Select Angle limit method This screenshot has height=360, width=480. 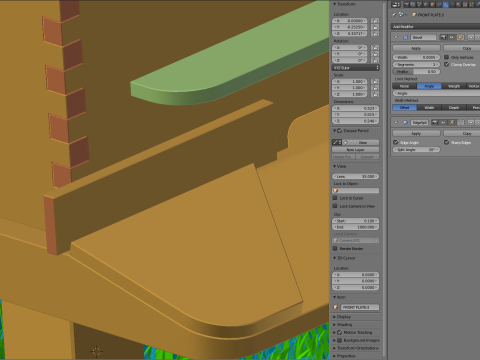pyautogui.click(x=429, y=86)
